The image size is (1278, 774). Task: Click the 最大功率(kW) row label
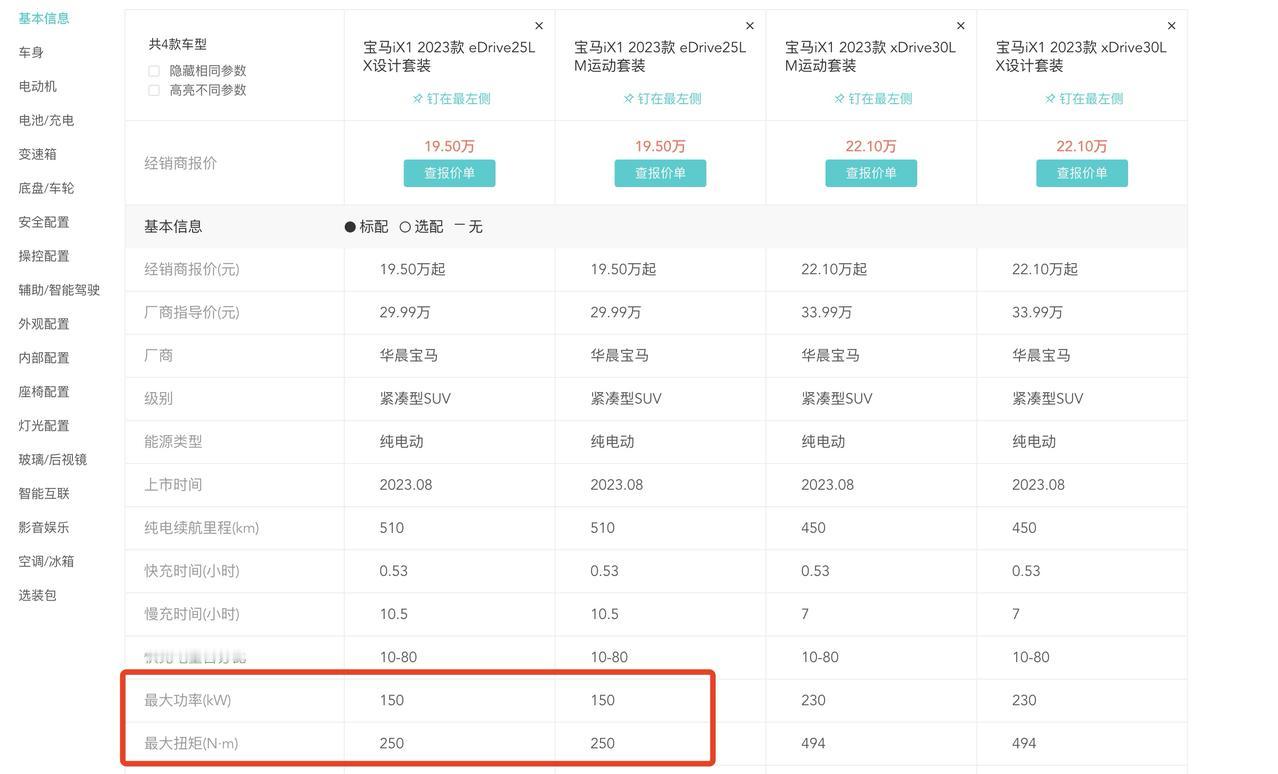(x=187, y=700)
